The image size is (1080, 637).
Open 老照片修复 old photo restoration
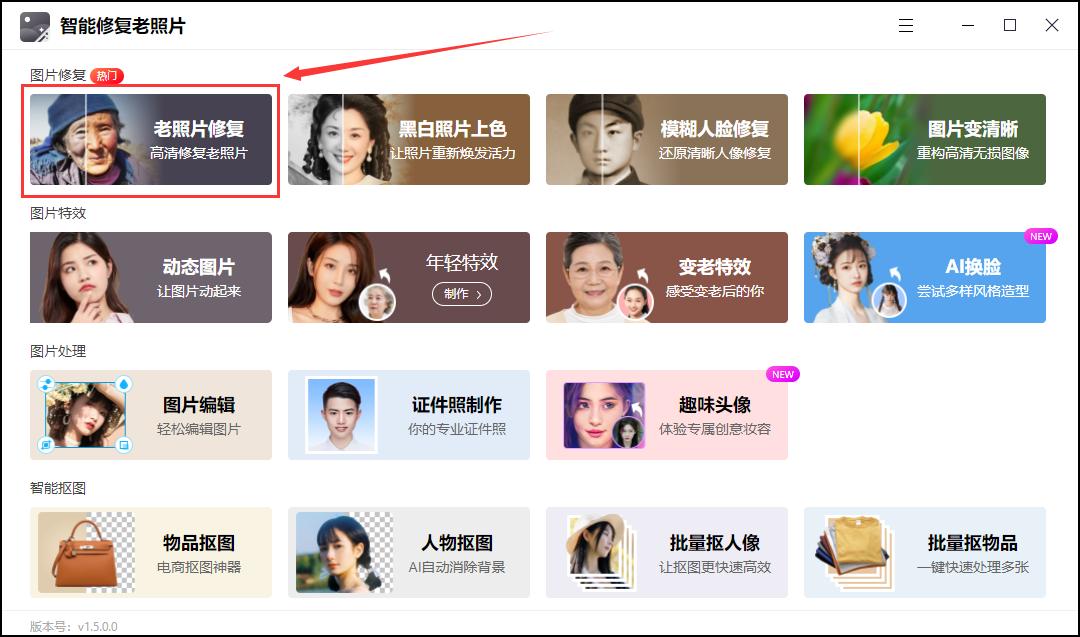click(151, 139)
